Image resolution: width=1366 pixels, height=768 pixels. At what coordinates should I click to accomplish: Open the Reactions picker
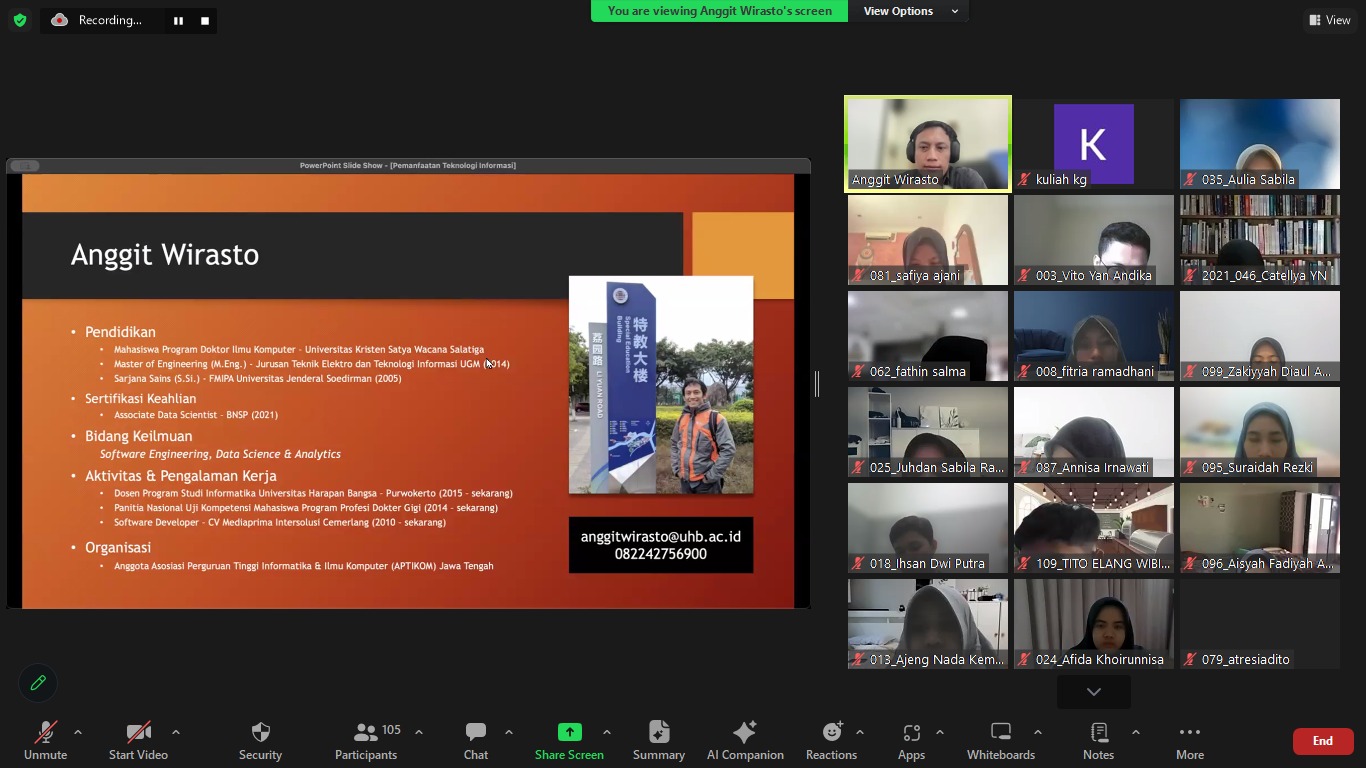tap(831, 741)
